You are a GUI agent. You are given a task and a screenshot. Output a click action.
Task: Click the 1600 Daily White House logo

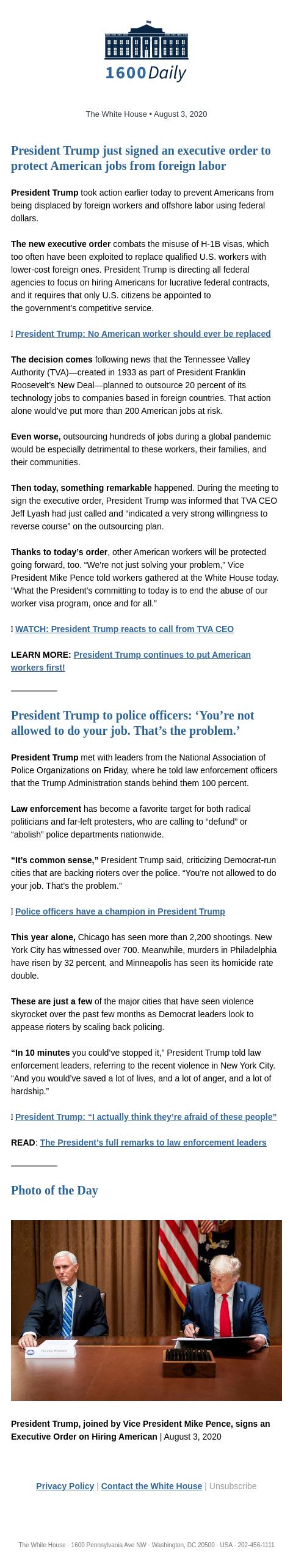point(146,51)
